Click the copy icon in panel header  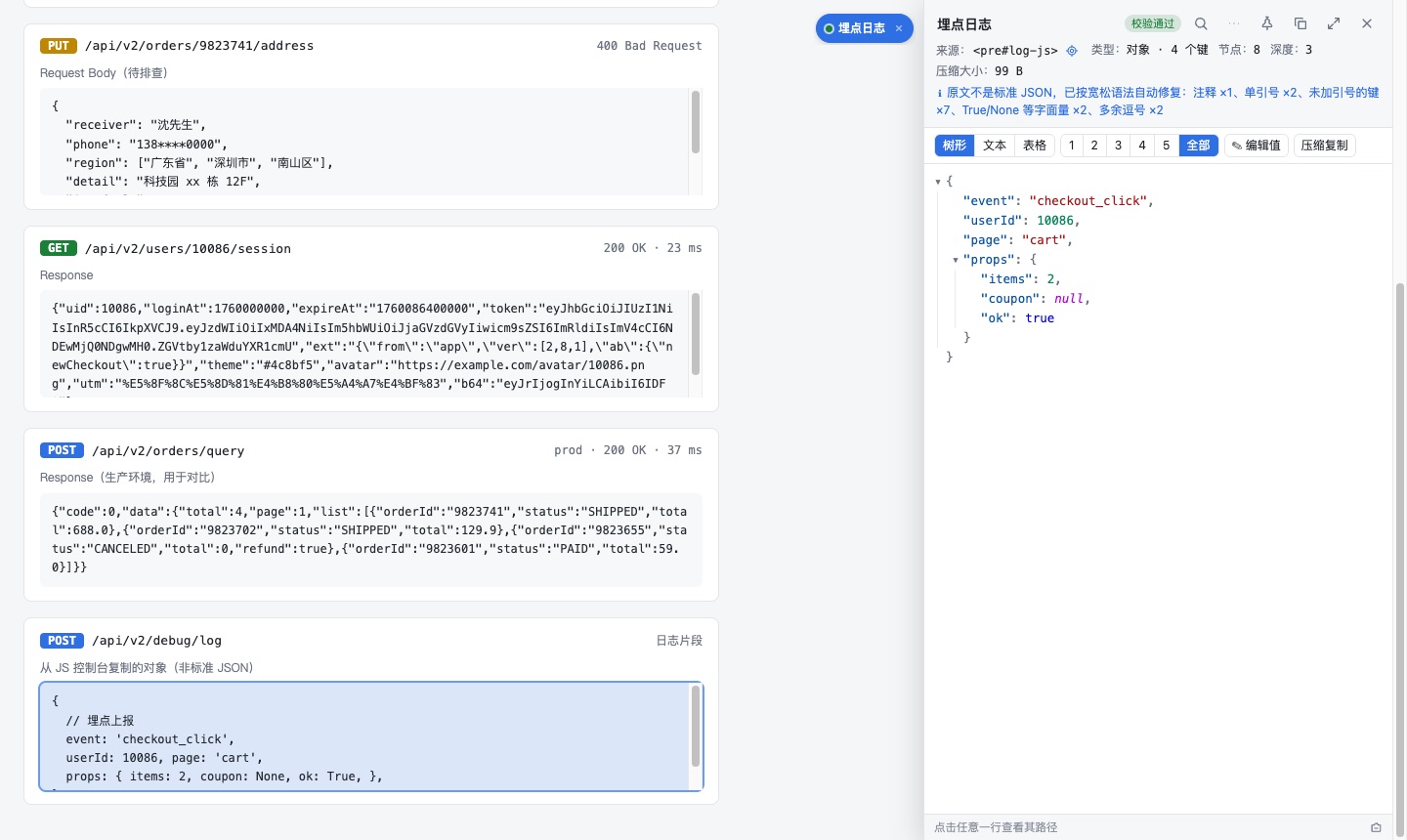(1300, 23)
